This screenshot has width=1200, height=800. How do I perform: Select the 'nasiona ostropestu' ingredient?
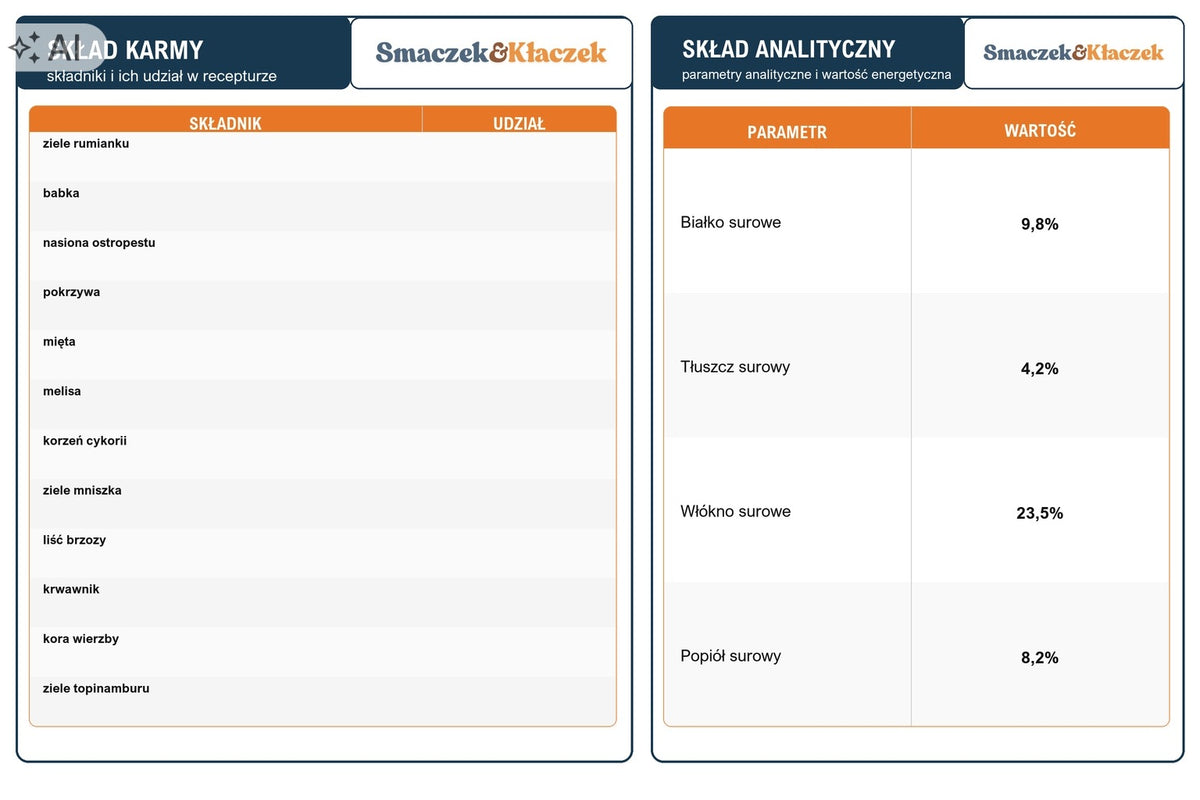(x=322, y=256)
